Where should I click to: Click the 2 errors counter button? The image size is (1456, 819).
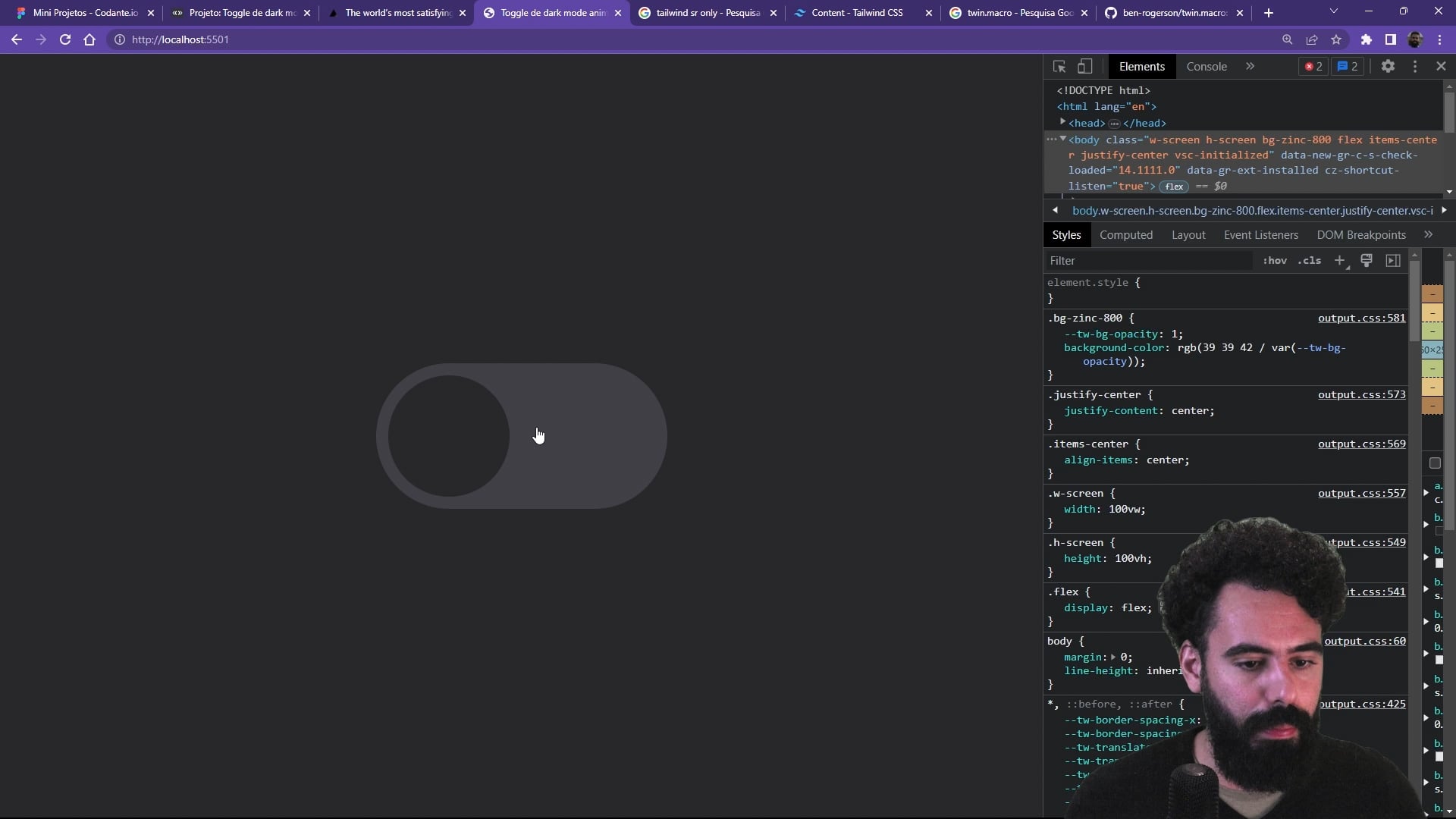point(1313,67)
